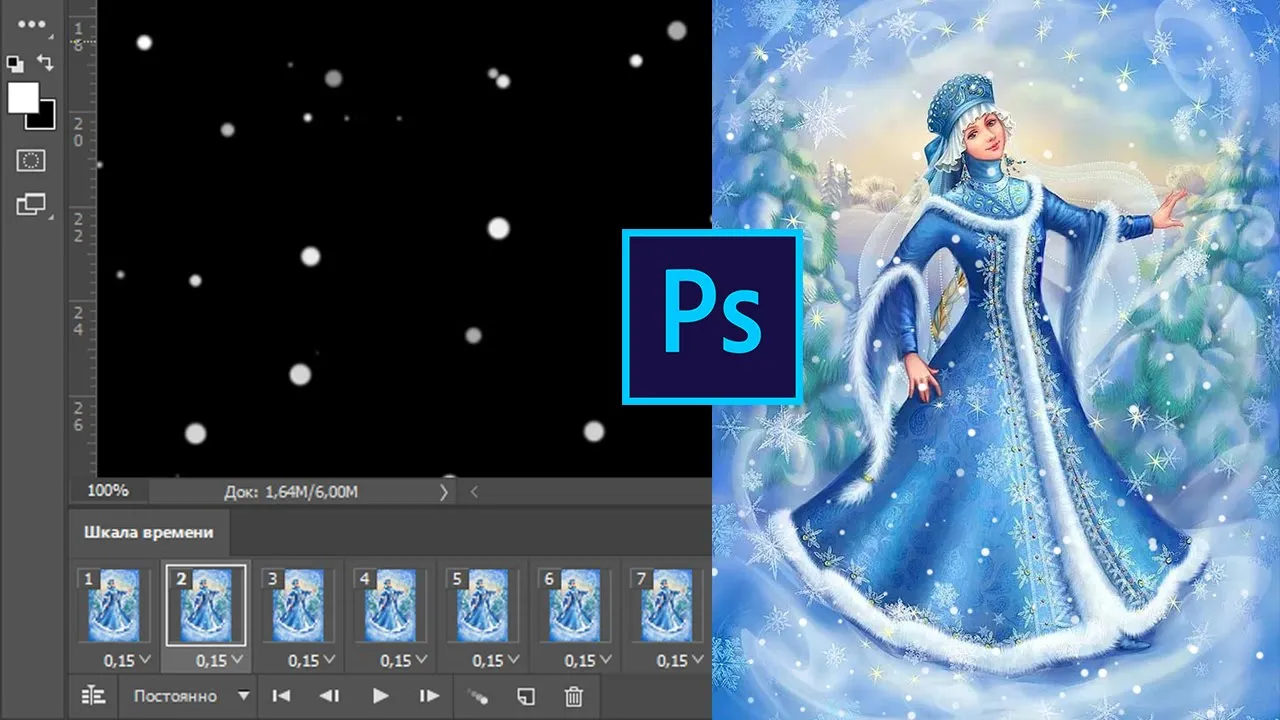Image resolution: width=1280 pixels, height=720 pixels.
Task: Open frame 7 delay 0,15 dropdown
Action: (679, 660)
